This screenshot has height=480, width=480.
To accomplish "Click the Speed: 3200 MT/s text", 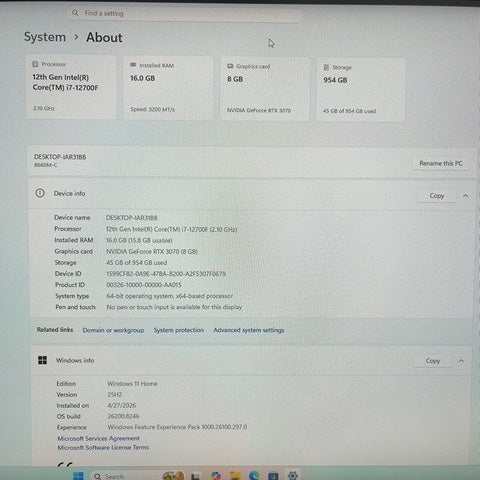I will click(x=152, y=109).
